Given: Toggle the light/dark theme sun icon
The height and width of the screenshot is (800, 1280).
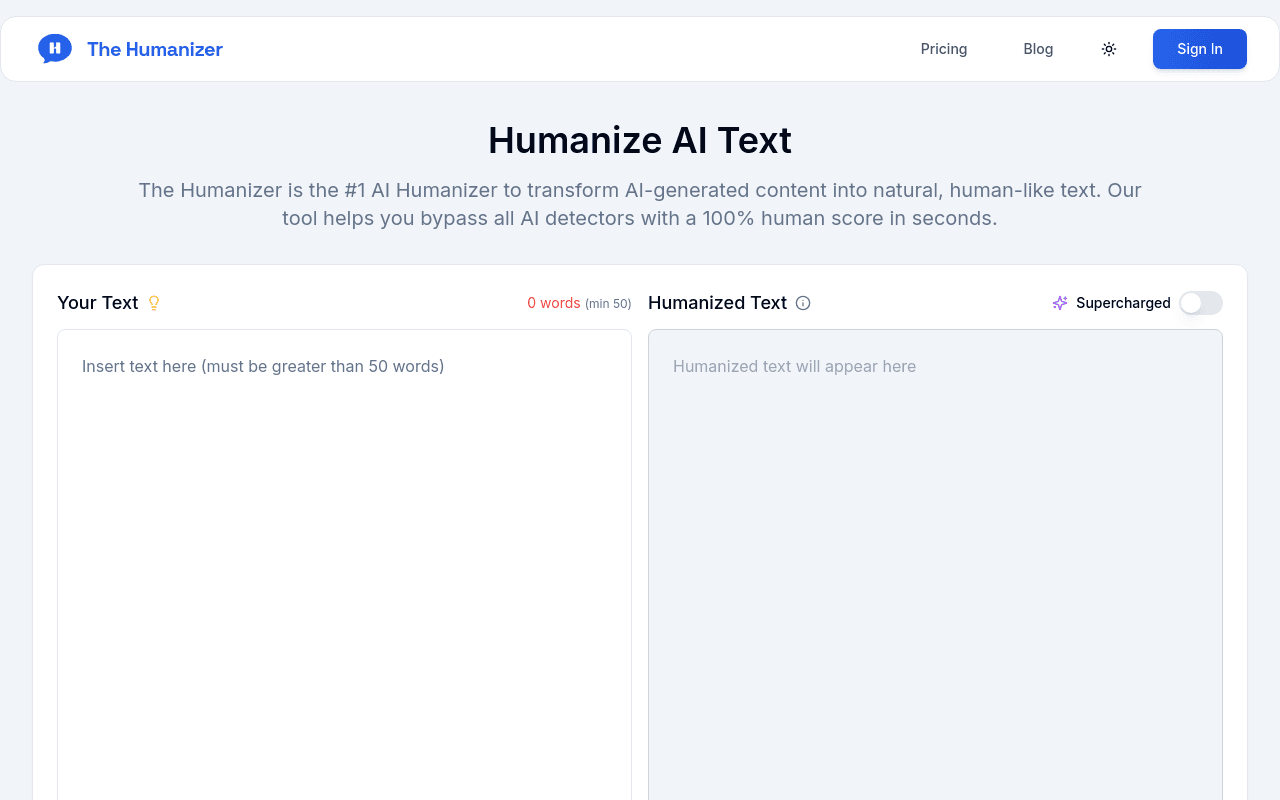Looking at the screenshot, I should coord(1109,49).
